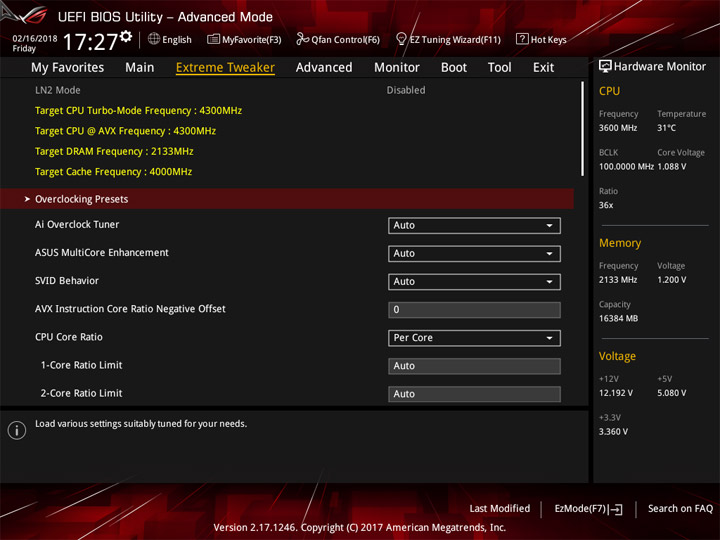Click +12V 12.192 V reading

click(x=616, y=393)
